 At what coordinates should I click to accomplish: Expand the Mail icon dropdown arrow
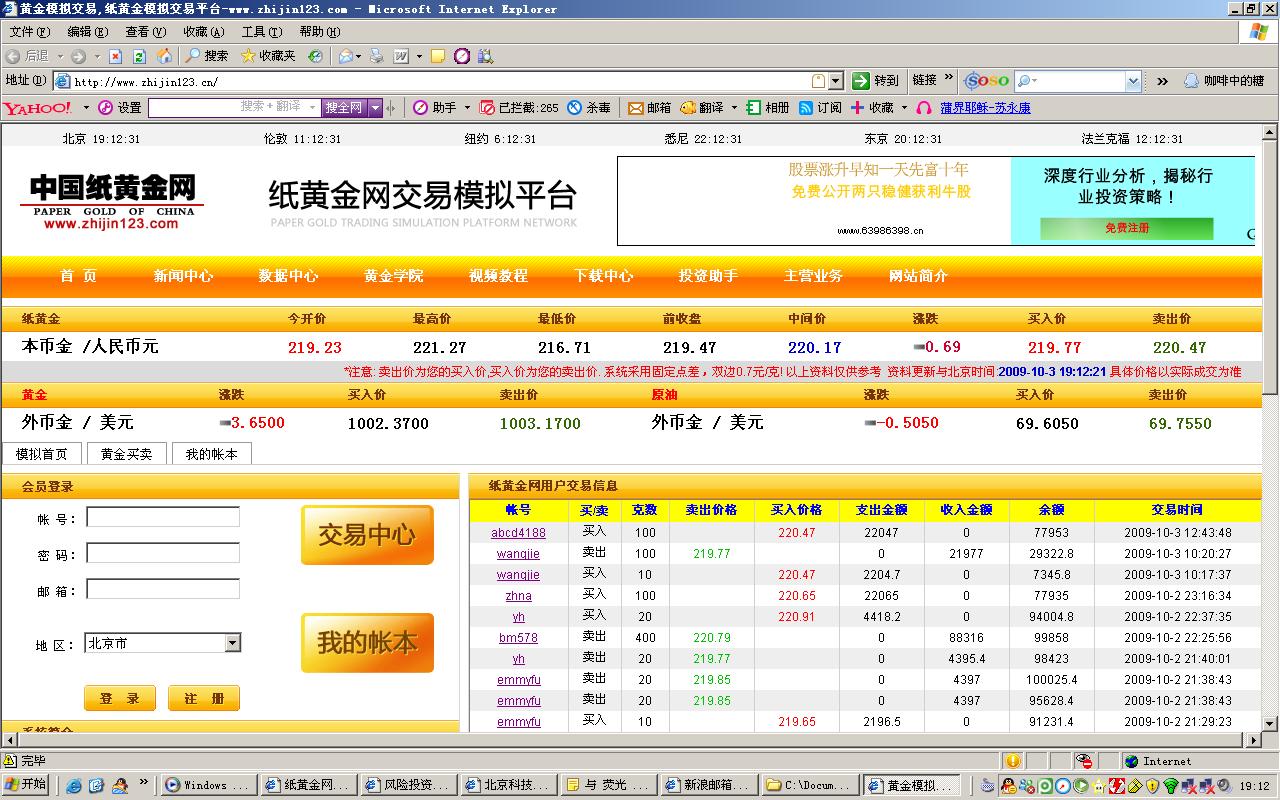360,56
